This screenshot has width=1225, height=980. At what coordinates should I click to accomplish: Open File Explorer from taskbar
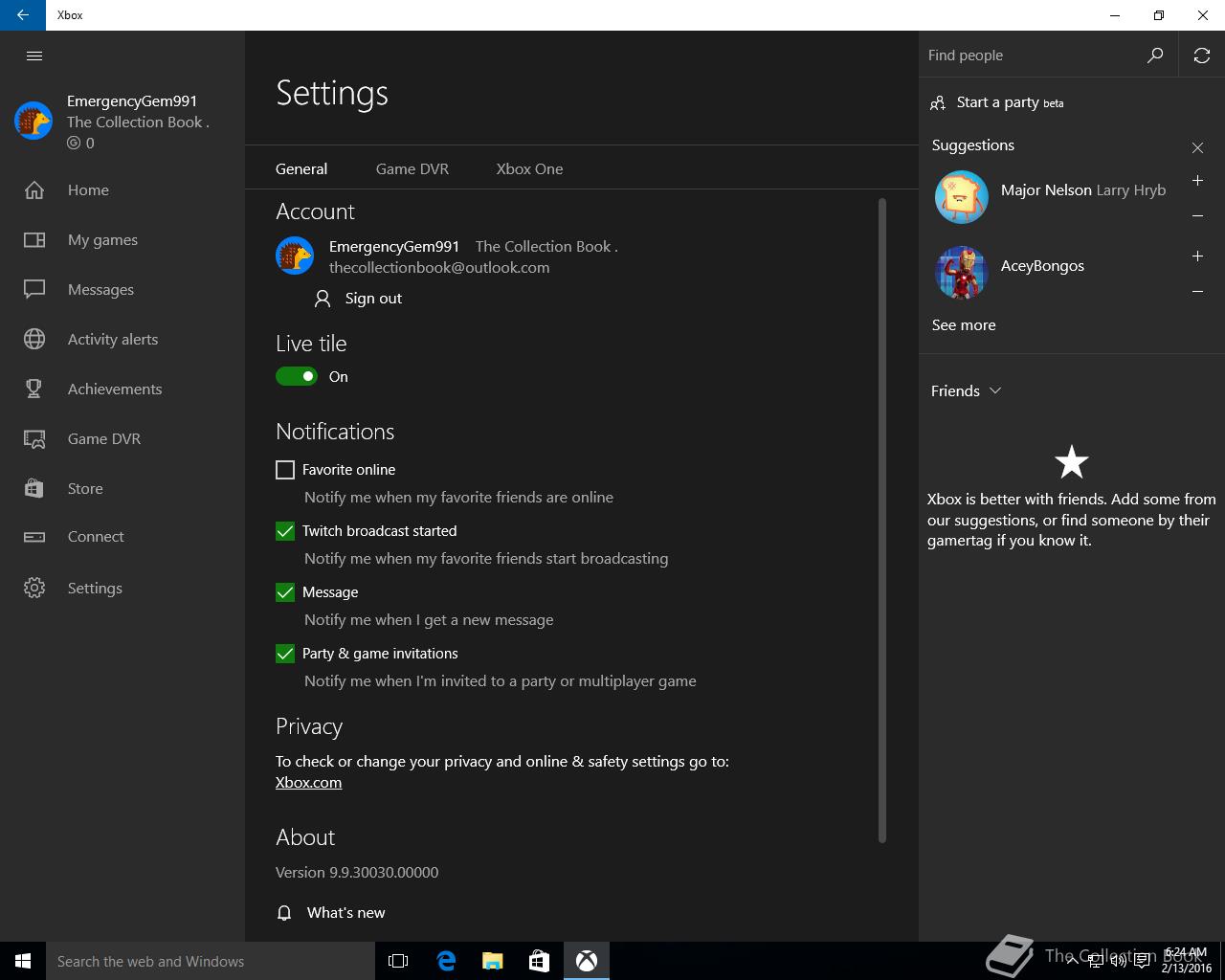(492, 961)
